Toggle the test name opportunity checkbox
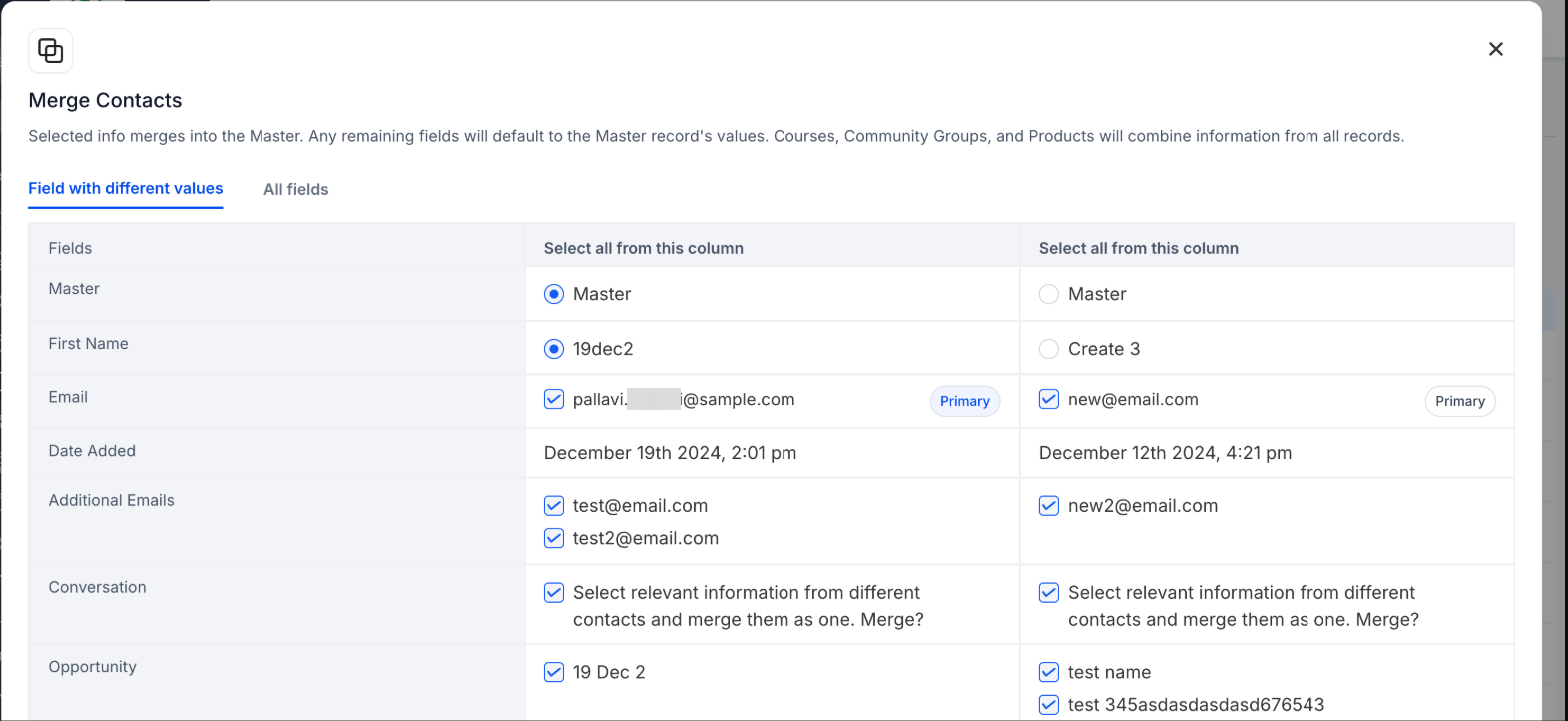 [1049, 672]
